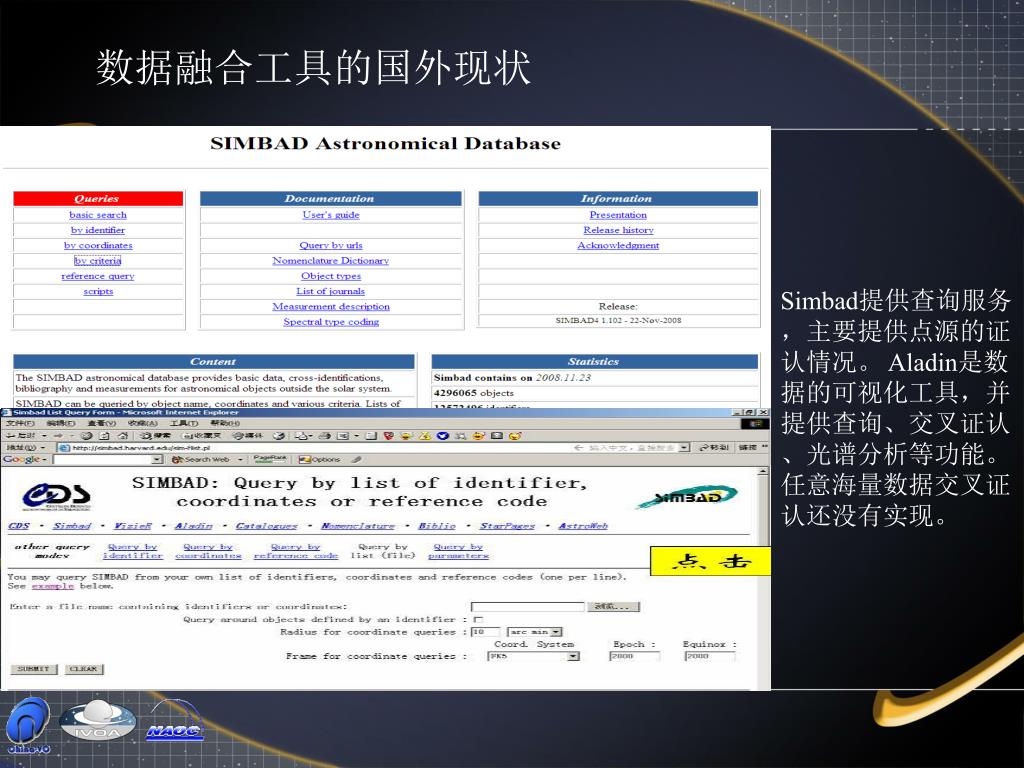This screenshot has height=768, width=1024.
Task: Open the 文件(F) File menu
Action: pyautogui.click(x=20, y=423)
